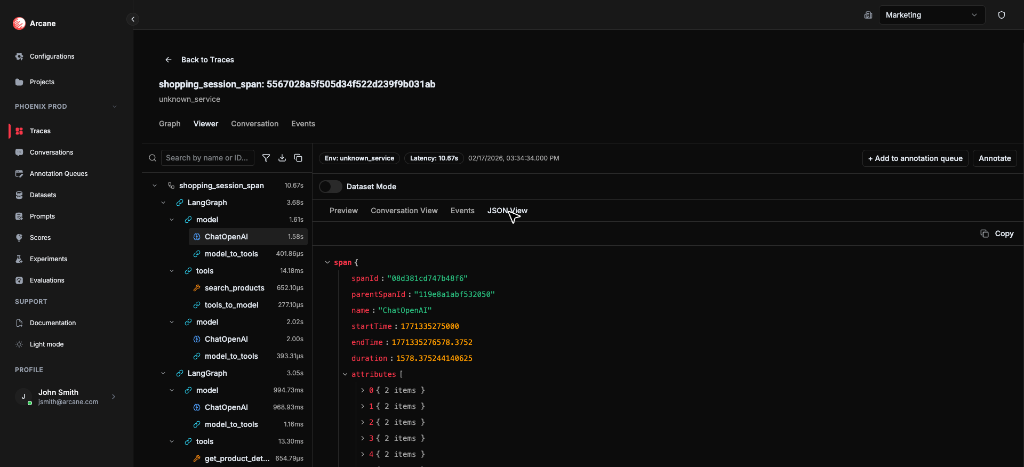
Task: Collapse the LangGraph node with 3.05s
Action: click(x=163, y=373)
